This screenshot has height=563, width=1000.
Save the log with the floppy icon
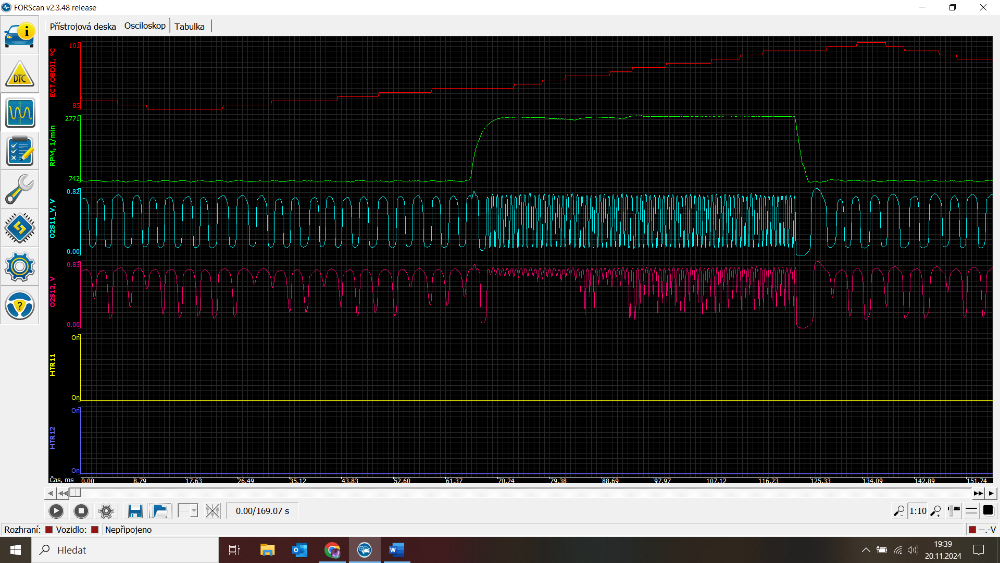point(135,511)
